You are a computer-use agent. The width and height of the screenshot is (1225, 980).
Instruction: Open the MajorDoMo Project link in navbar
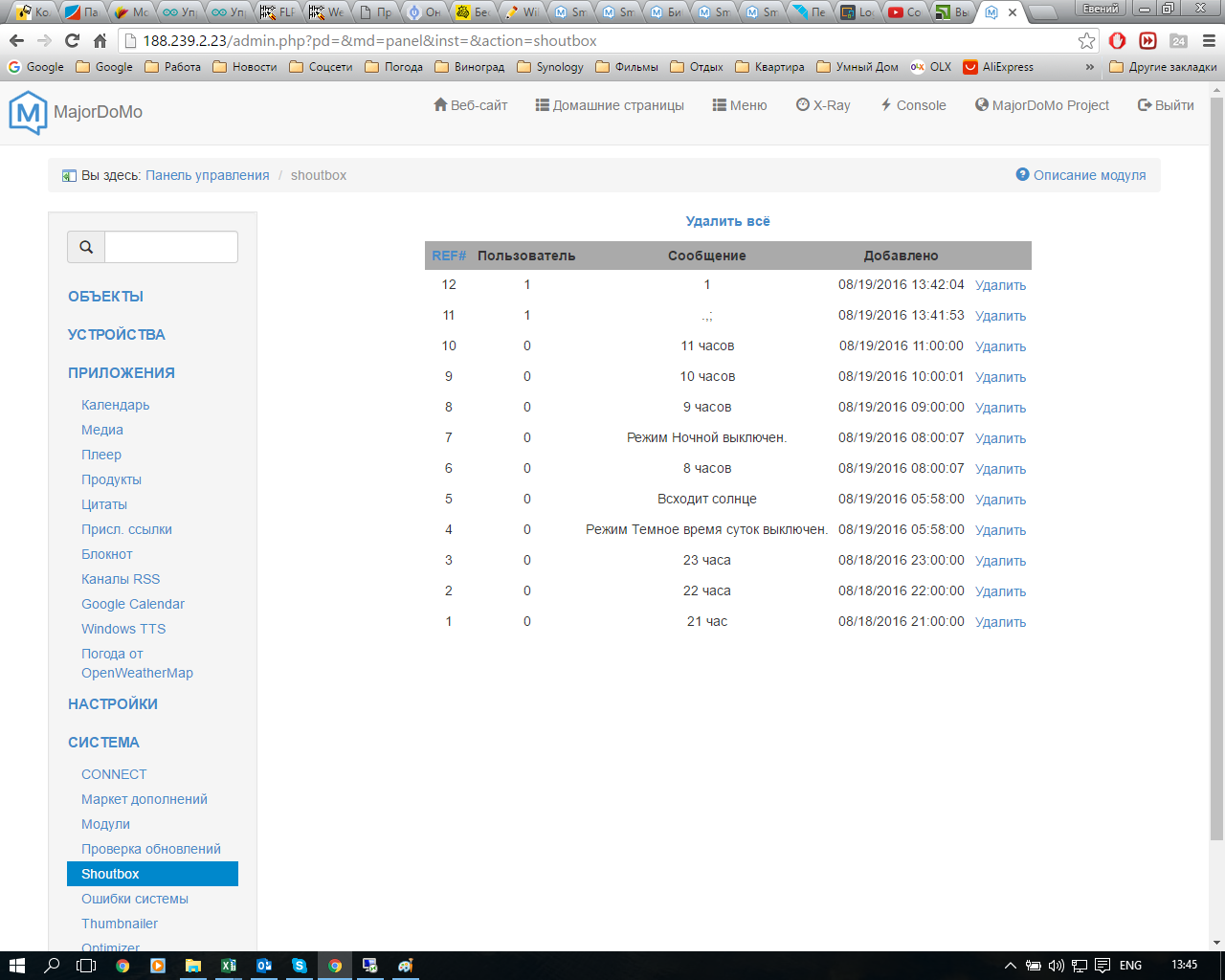click(x=1042, y=105)
